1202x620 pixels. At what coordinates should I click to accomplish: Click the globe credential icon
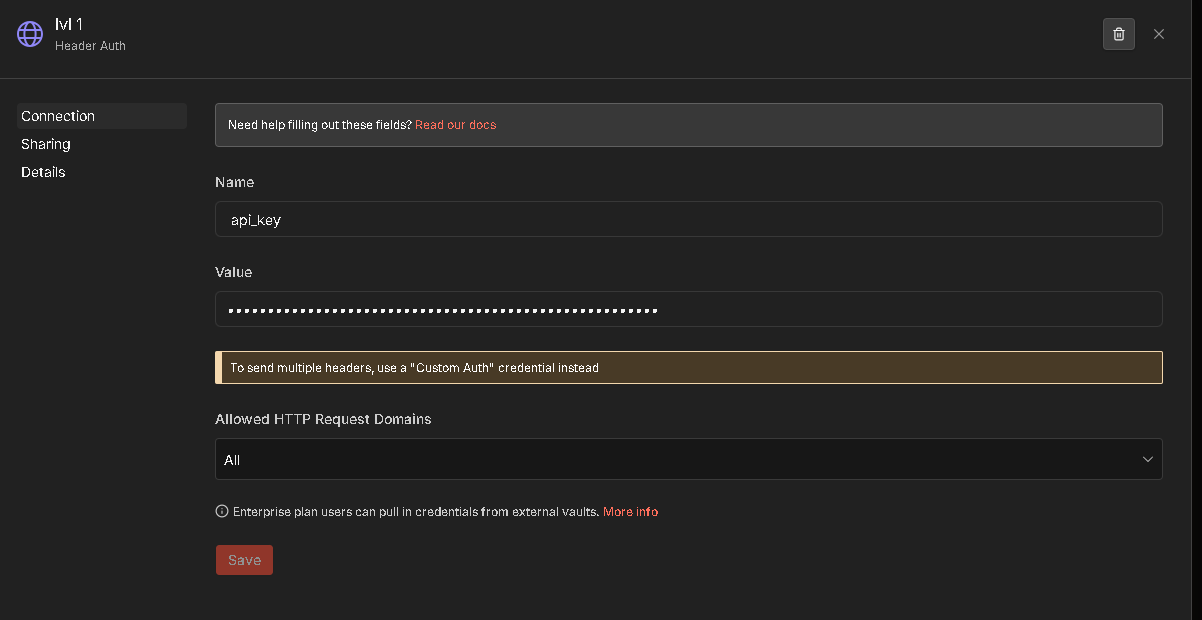click(30, 33)
